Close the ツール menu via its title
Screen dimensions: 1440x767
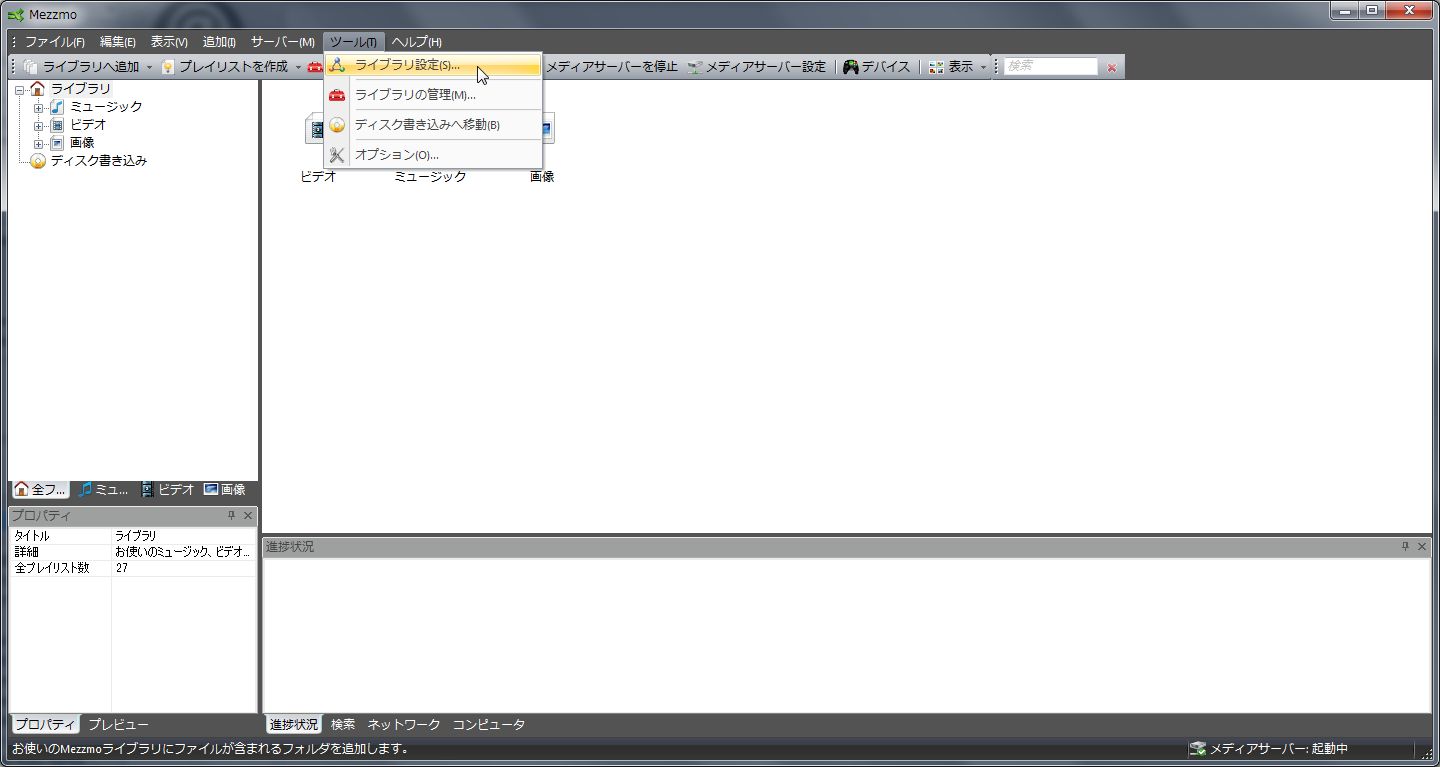(354, 42)
